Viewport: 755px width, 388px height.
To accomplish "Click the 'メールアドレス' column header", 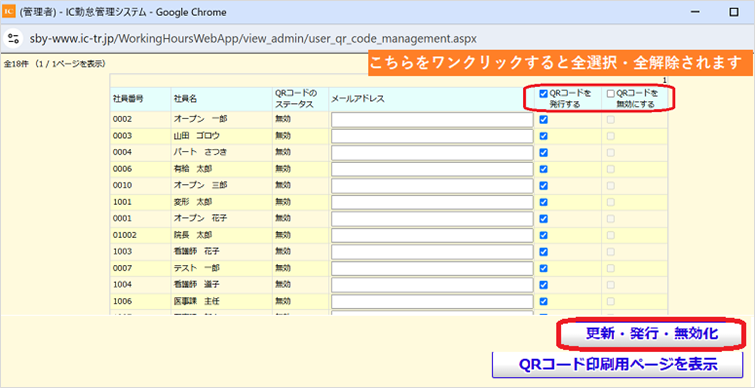I will pyautogui.click(x=358, y=99).
